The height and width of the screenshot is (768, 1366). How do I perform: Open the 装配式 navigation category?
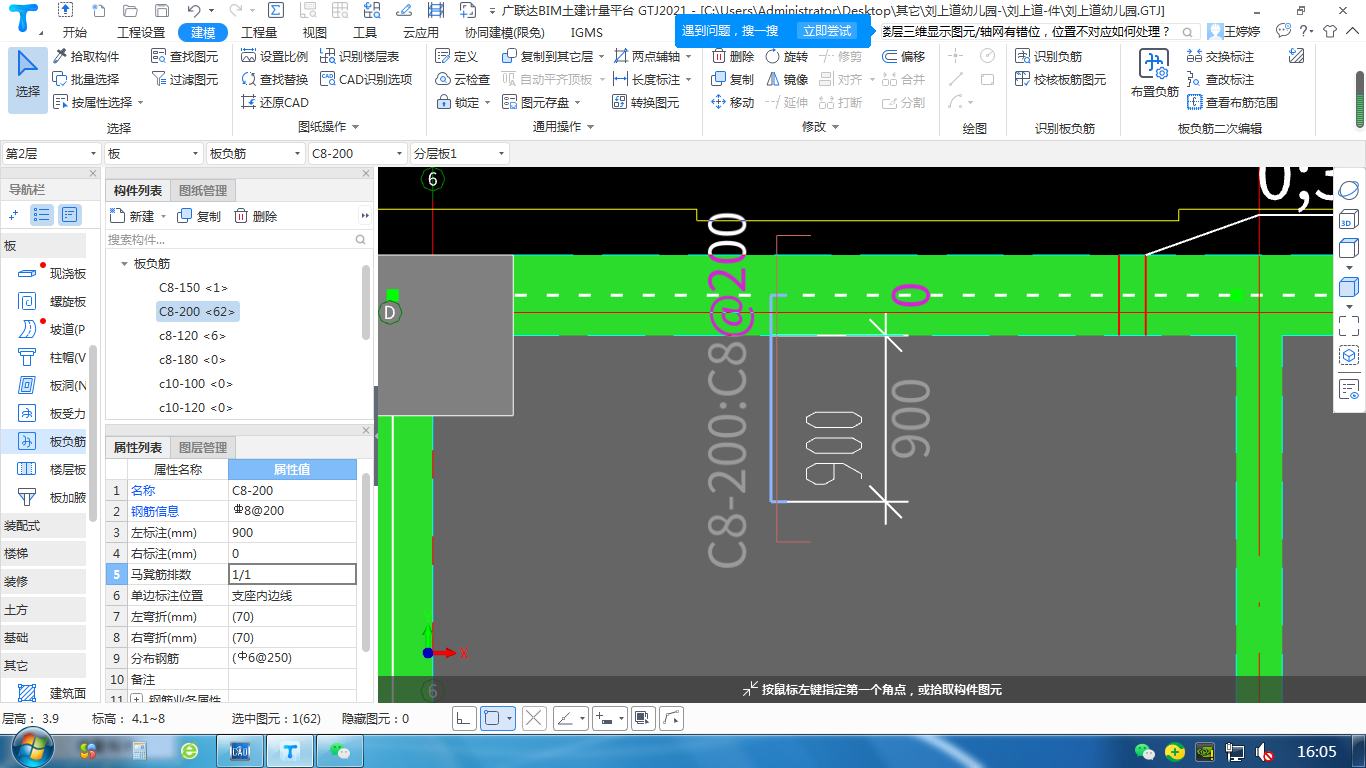pyautogui.click(x=43, y=525)
